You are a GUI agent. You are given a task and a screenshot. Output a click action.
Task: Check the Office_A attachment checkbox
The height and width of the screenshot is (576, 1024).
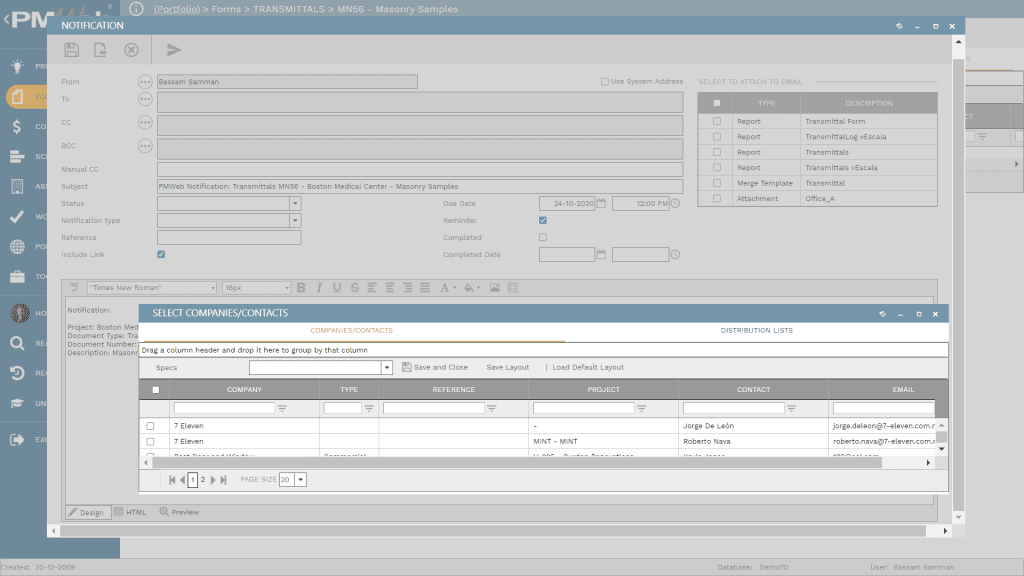[717, 199]
